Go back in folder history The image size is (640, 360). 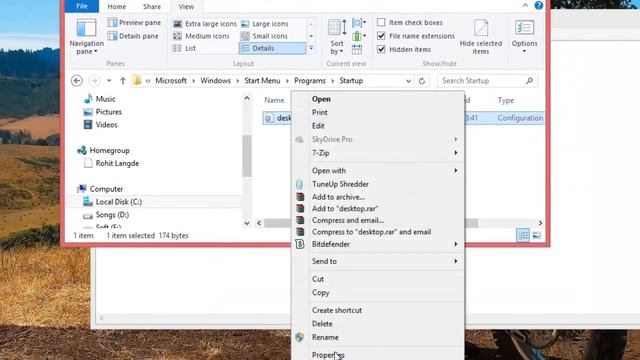pos(77,81)
